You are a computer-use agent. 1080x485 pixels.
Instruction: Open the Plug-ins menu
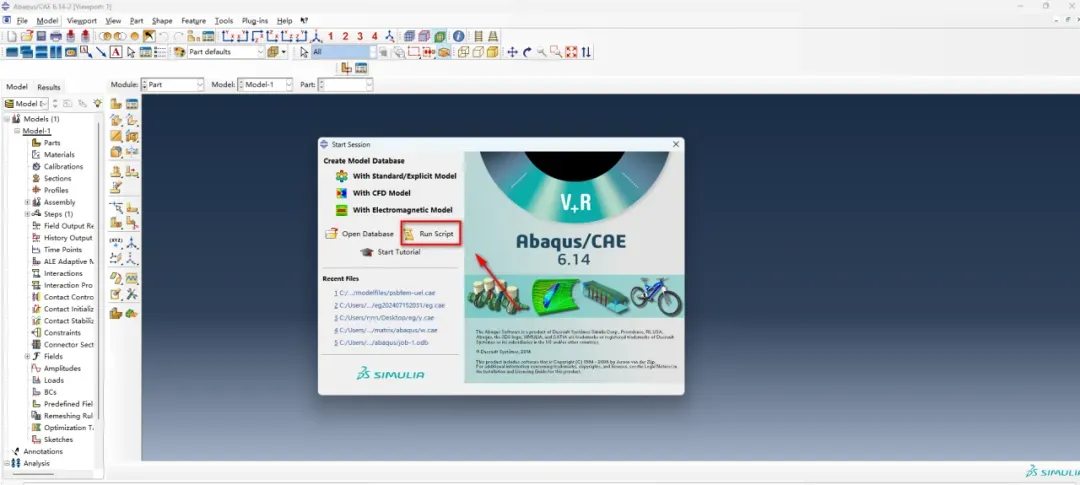(255, 21)
